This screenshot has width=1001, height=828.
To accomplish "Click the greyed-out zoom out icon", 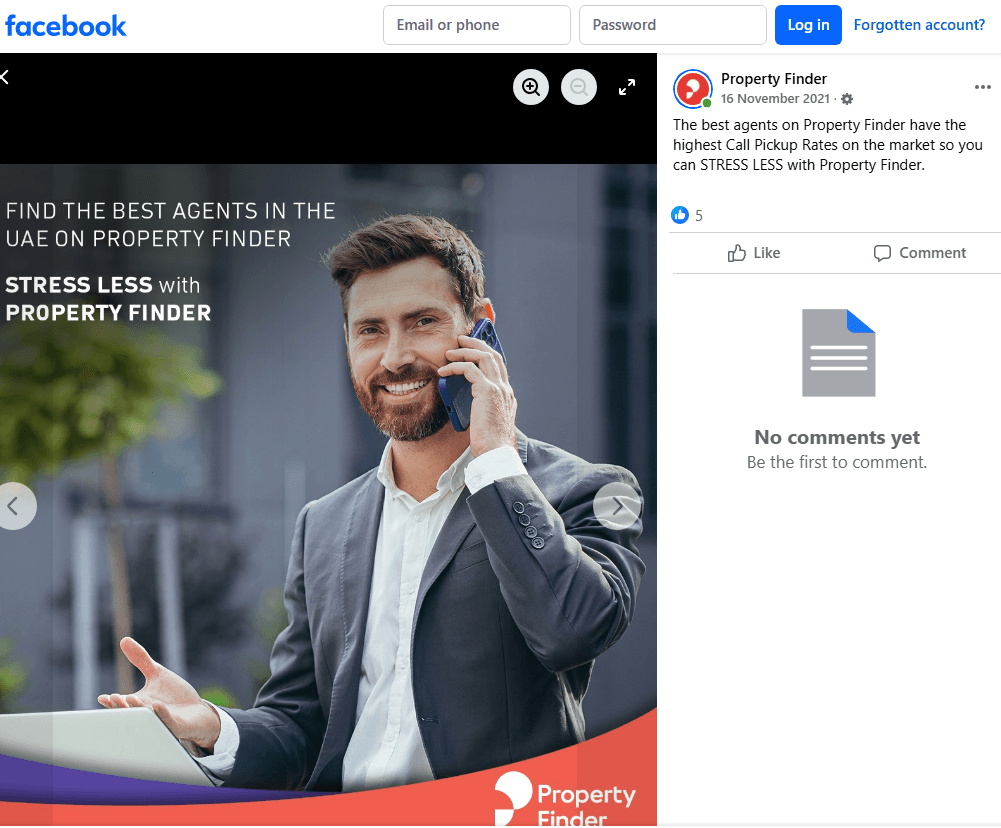I will [578, 87].
